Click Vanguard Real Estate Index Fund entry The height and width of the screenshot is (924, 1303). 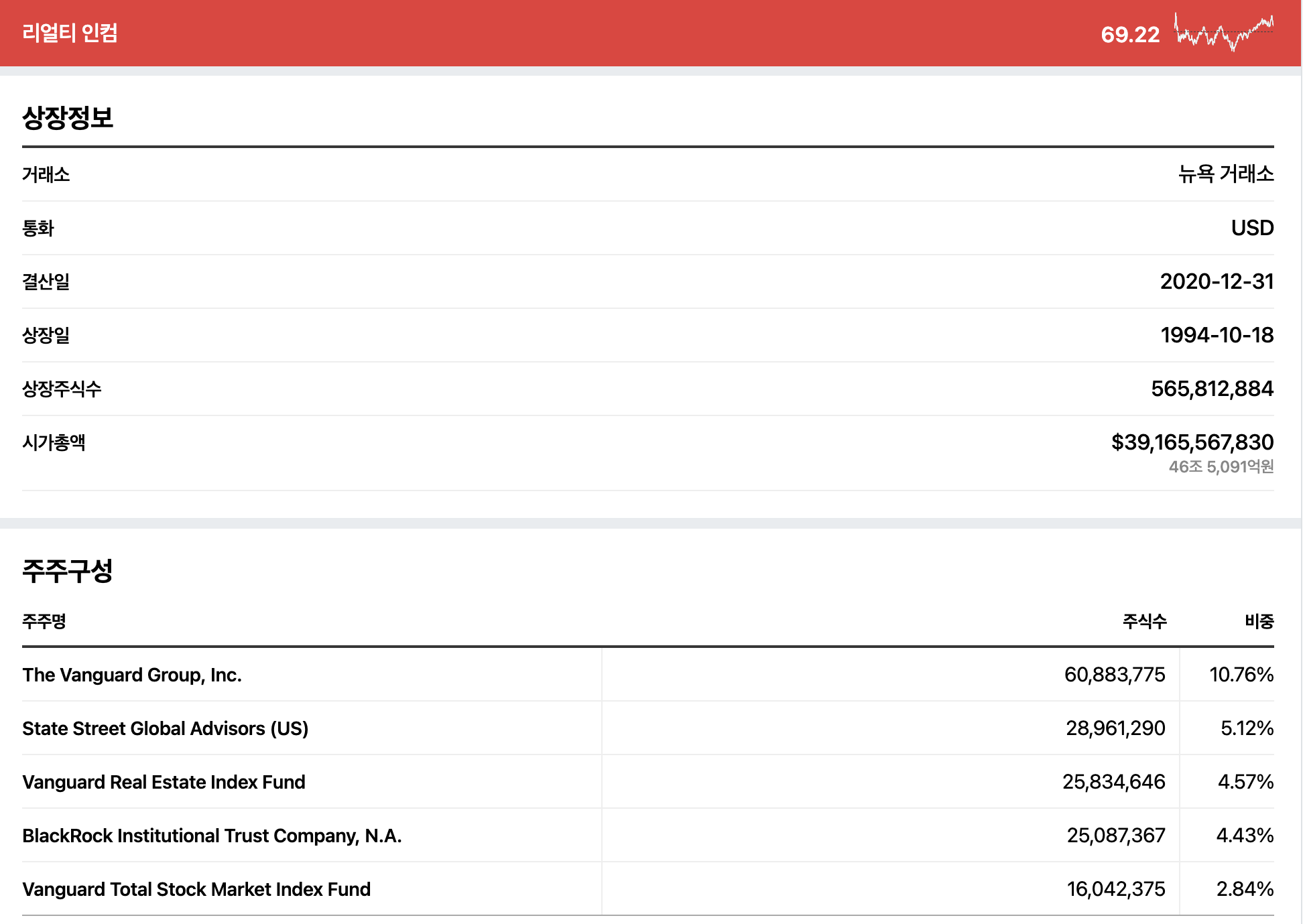tap(164, 782)
